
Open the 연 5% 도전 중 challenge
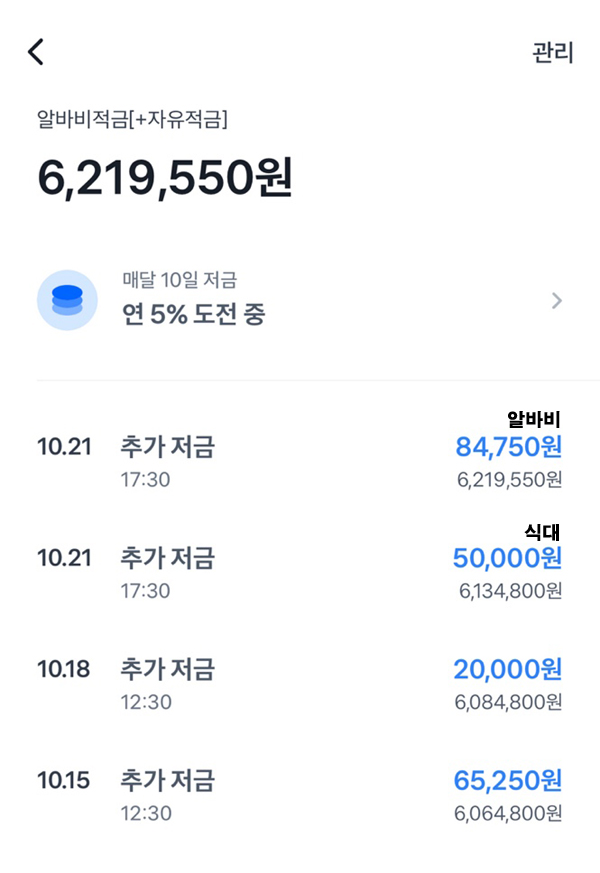(x=194, y=314)
